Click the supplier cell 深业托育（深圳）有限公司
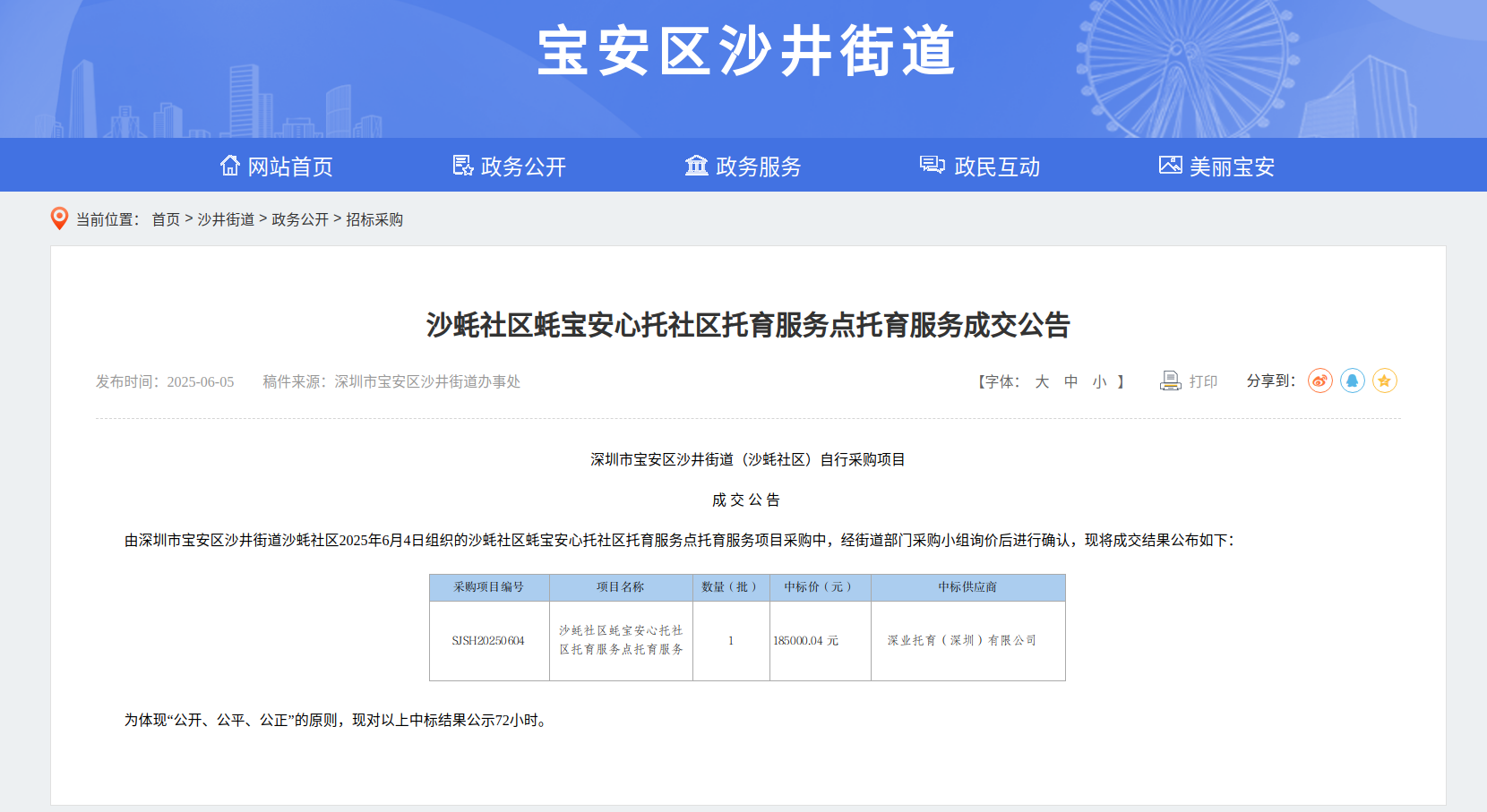This screenshot has width=1487, height=812. (962, 641)
